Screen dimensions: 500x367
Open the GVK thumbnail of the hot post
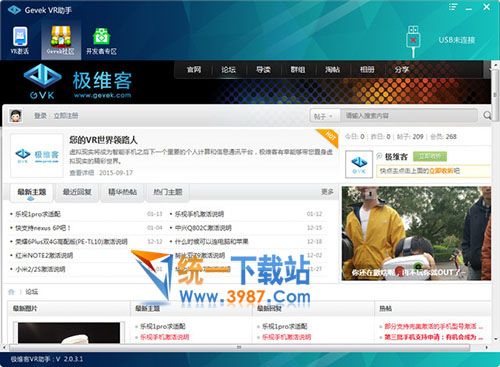click(37, 156)
